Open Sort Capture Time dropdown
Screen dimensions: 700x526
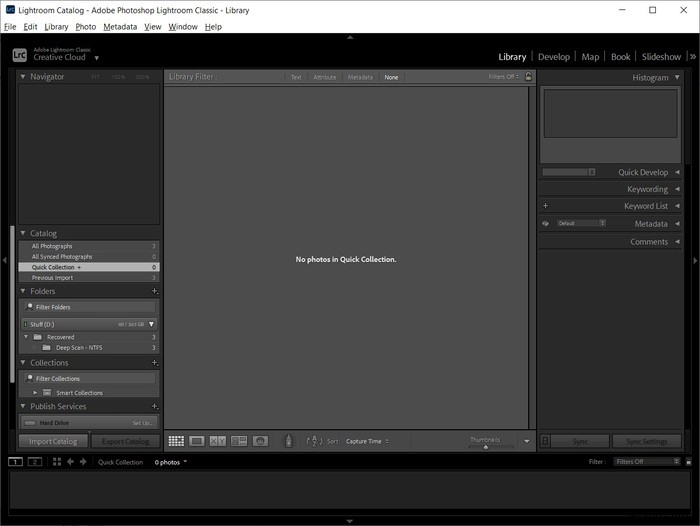click(367, 441)
